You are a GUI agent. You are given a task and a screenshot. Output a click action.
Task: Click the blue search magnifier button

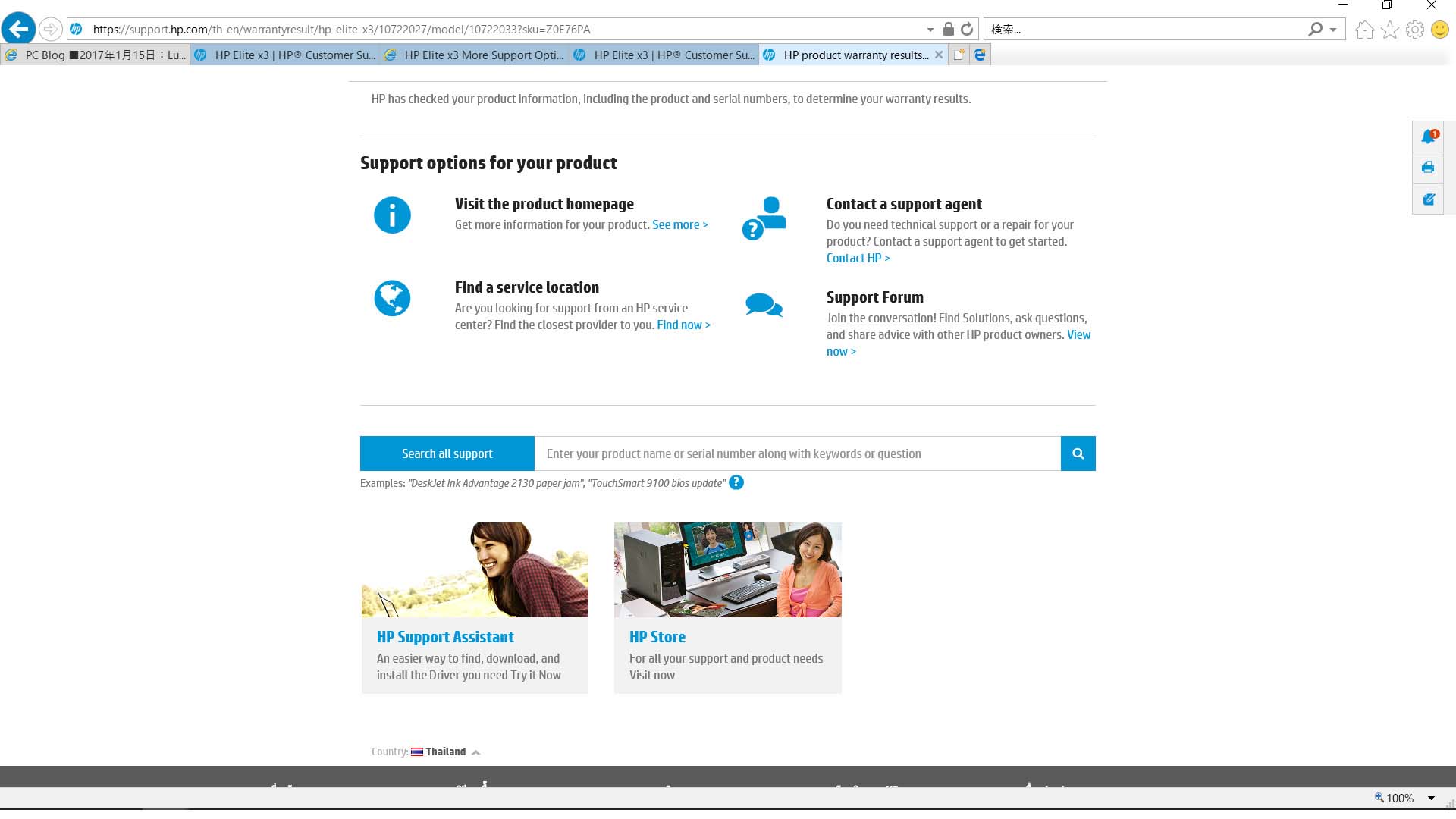tap(1078, 453)
